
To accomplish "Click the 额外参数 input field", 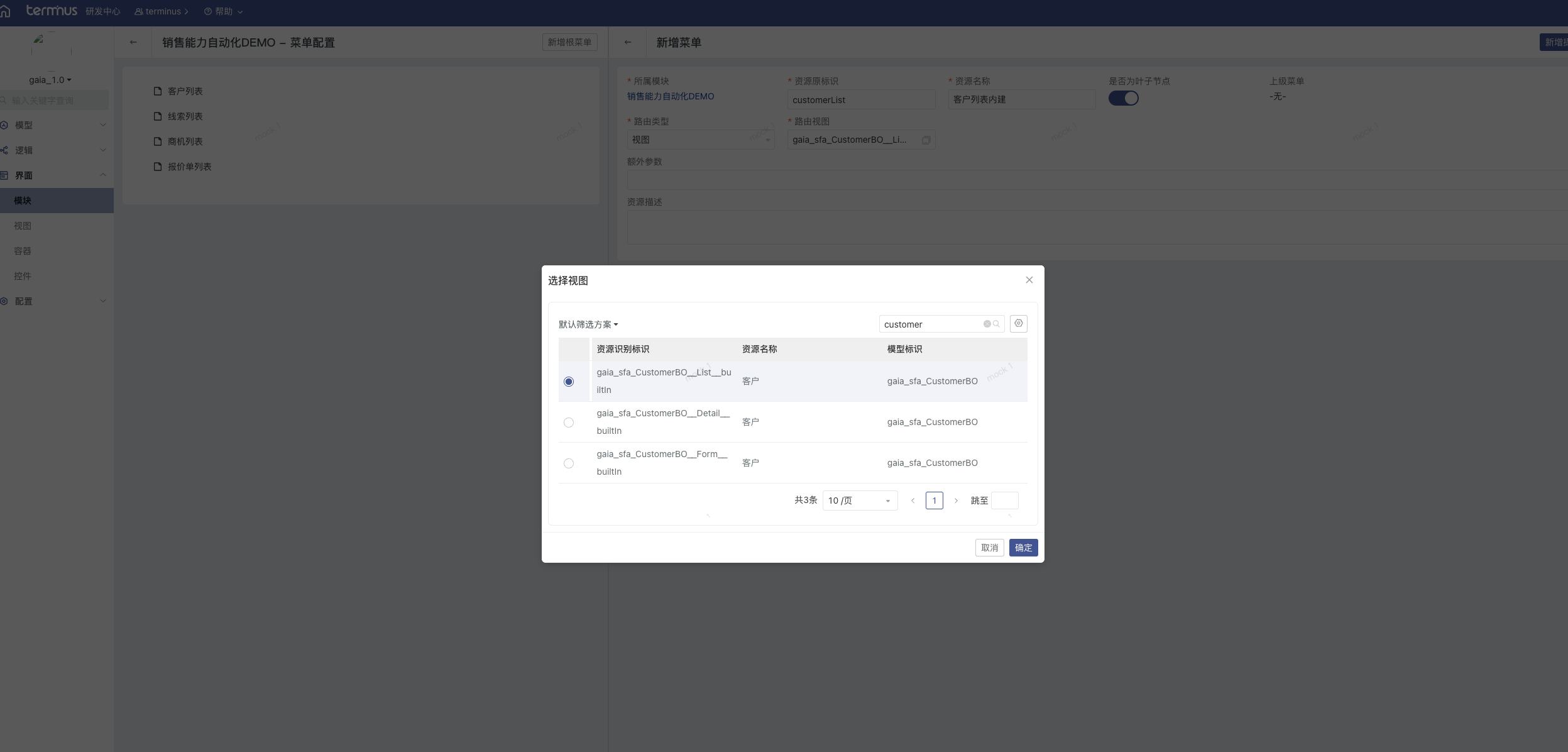I will click(1097, 180).
